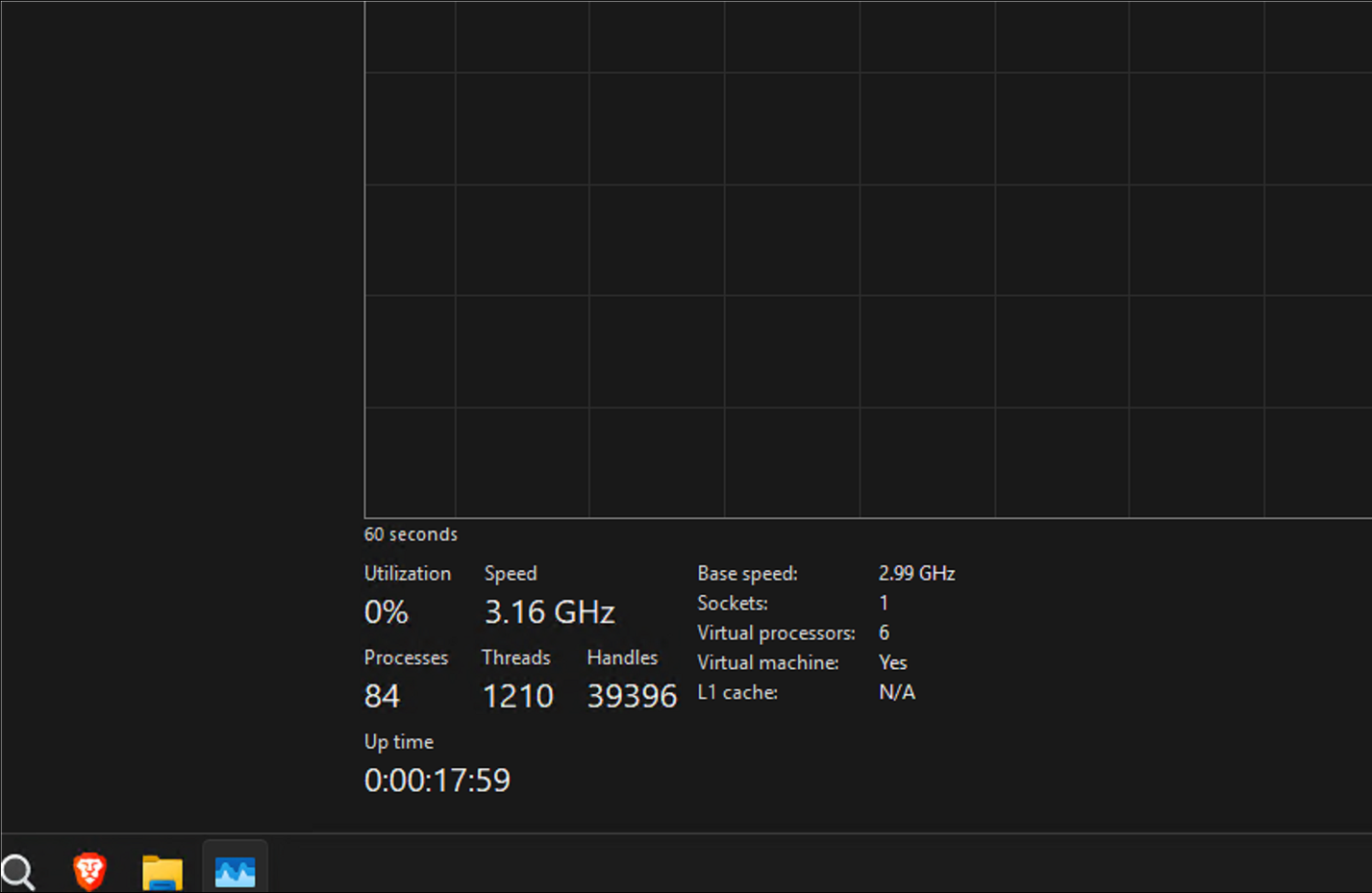The width and height of the screenshot is (1372, 893).
Task: Click the active Task Manager taskbar icon
Action: (x=235, y=871)
